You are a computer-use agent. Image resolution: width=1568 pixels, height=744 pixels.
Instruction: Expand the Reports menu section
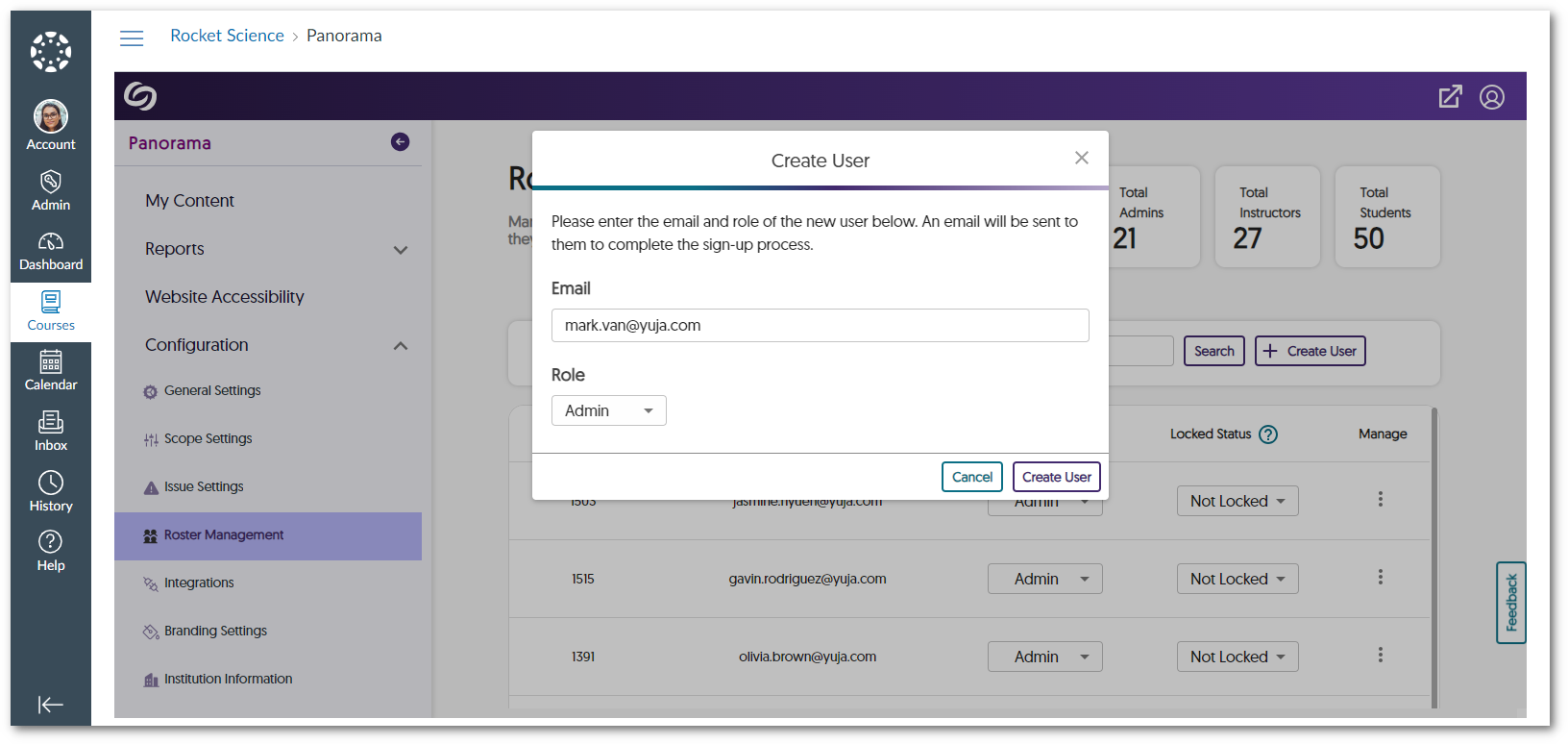(401, 250)
